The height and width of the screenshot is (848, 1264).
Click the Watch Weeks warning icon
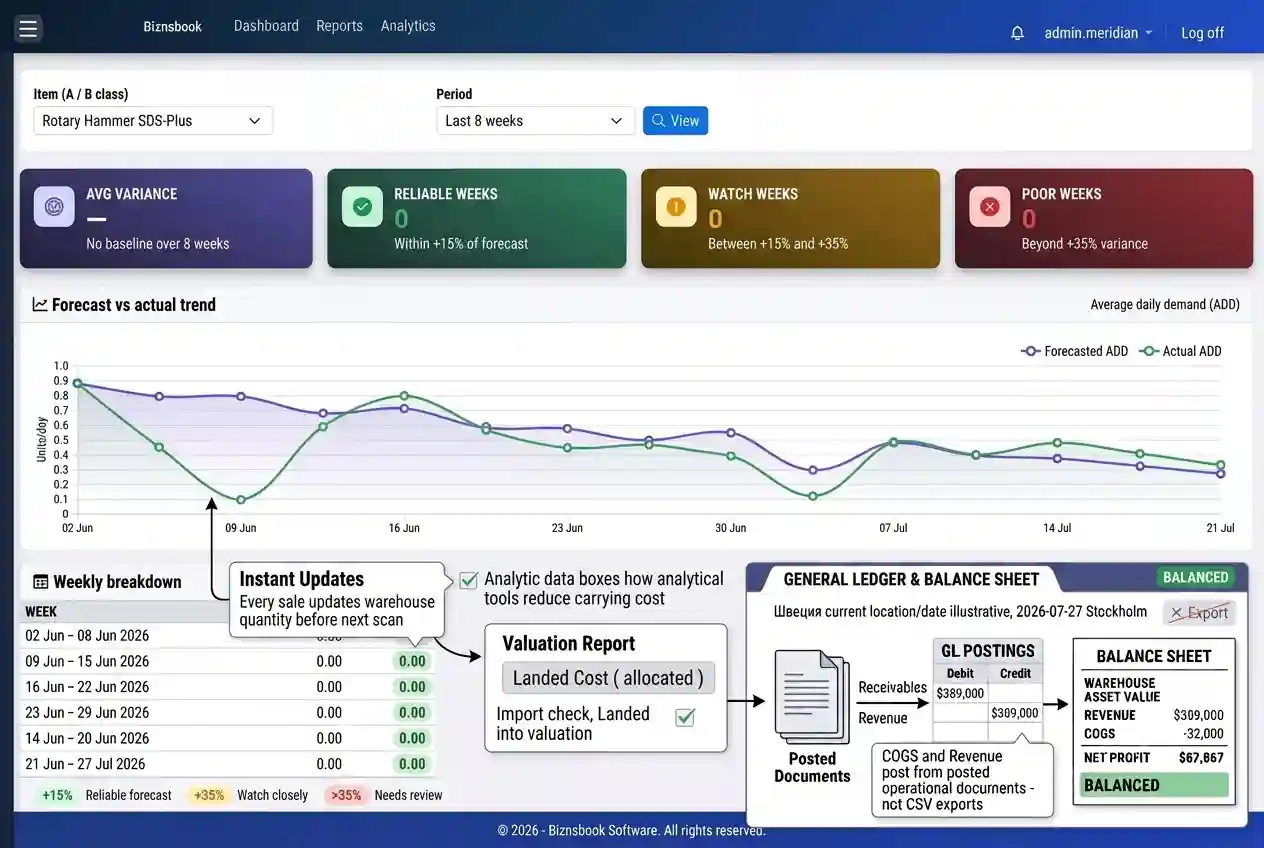click(x=676, y=206)
